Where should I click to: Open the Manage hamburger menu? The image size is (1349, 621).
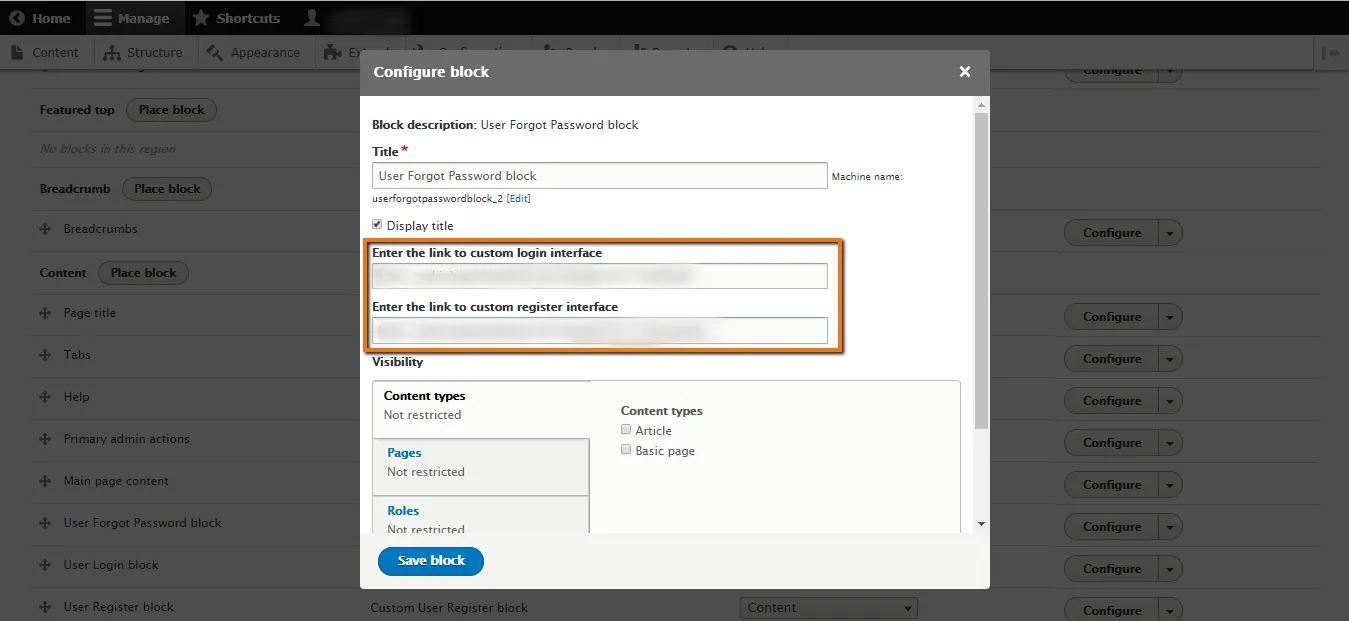(x=103, y=18)
